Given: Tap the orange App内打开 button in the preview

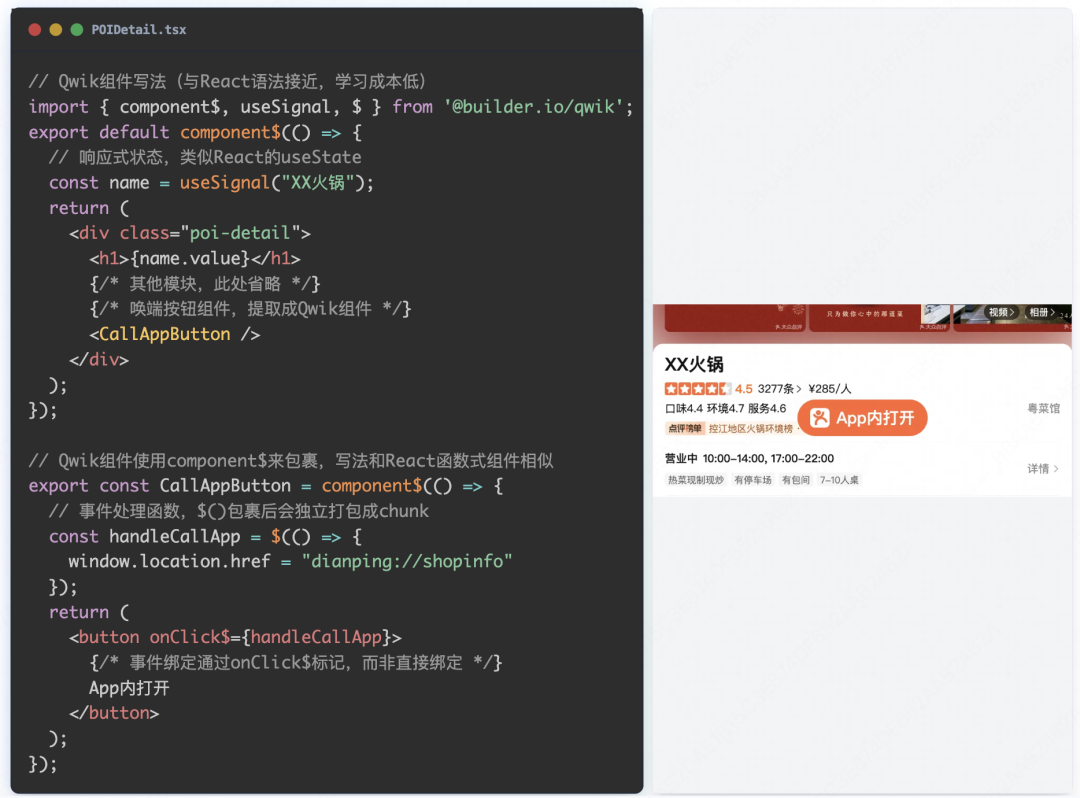Looking at the screenshot, I should (x=862, y=418).
